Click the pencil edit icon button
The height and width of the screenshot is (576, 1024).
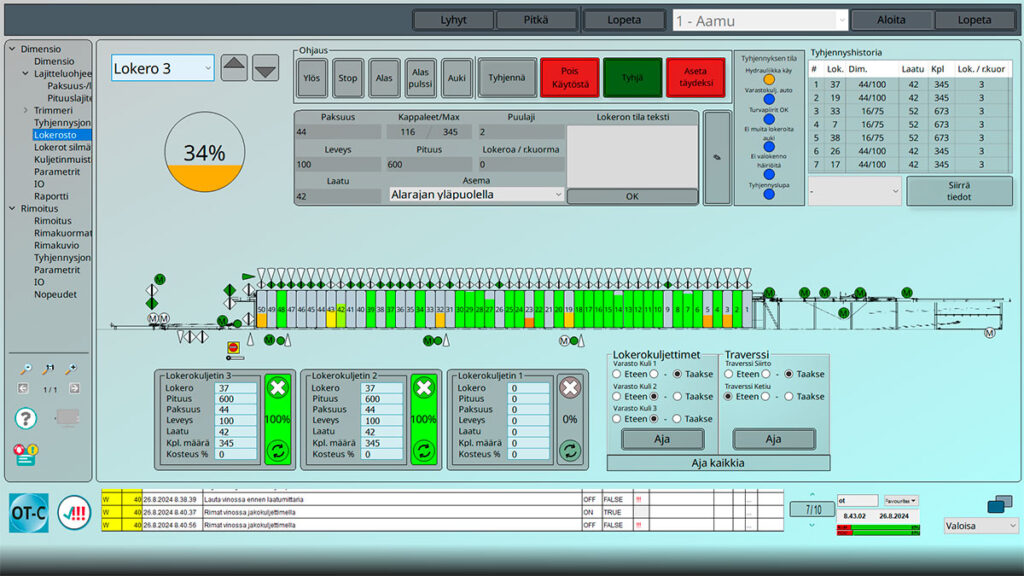(716, 157)
